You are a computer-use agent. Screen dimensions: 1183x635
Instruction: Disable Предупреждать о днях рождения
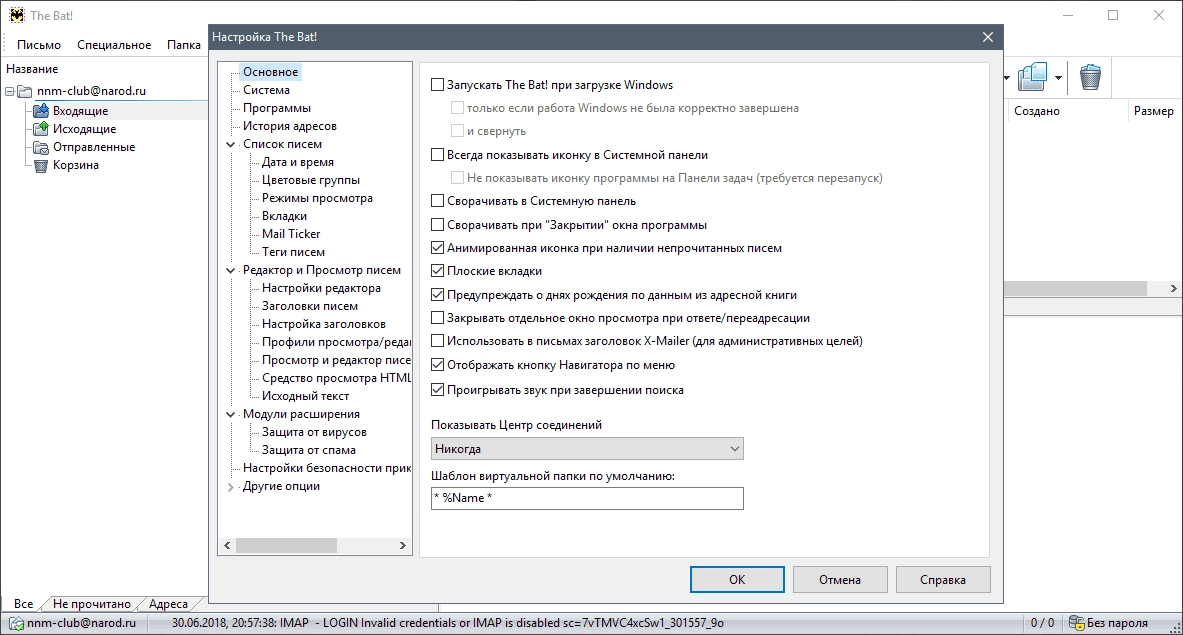pyautogui.click(x=438, y=295)
